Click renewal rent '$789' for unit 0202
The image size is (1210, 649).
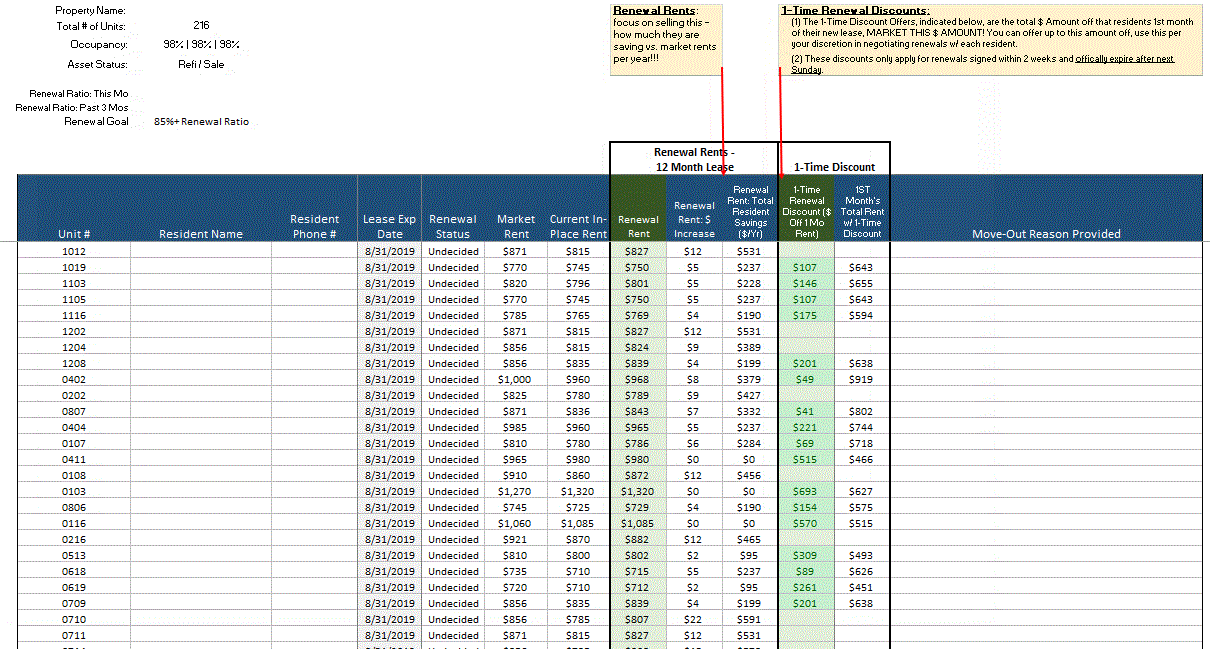click(638, 395)
